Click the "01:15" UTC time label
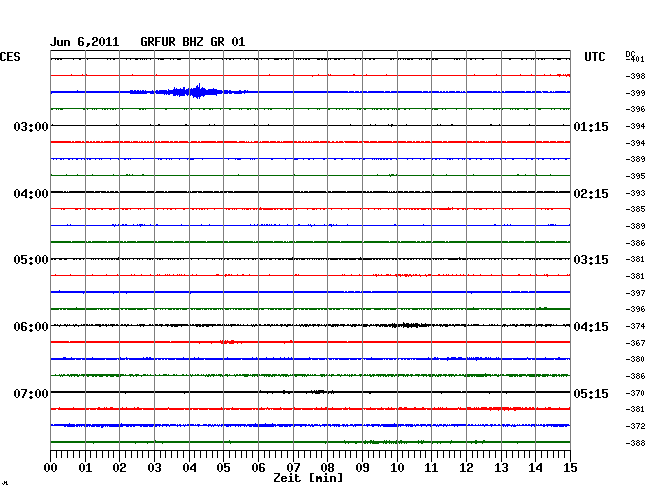The image size is (650, 494). click(x=591, y=126)
